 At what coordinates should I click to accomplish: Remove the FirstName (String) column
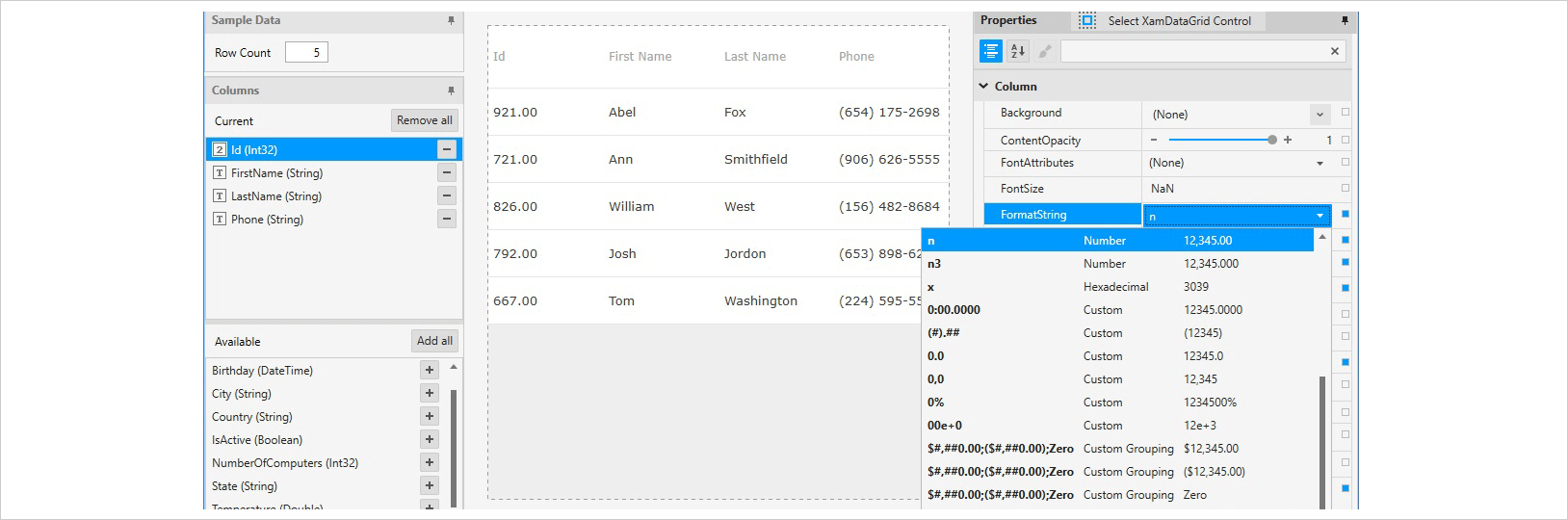tap(447, 172)
